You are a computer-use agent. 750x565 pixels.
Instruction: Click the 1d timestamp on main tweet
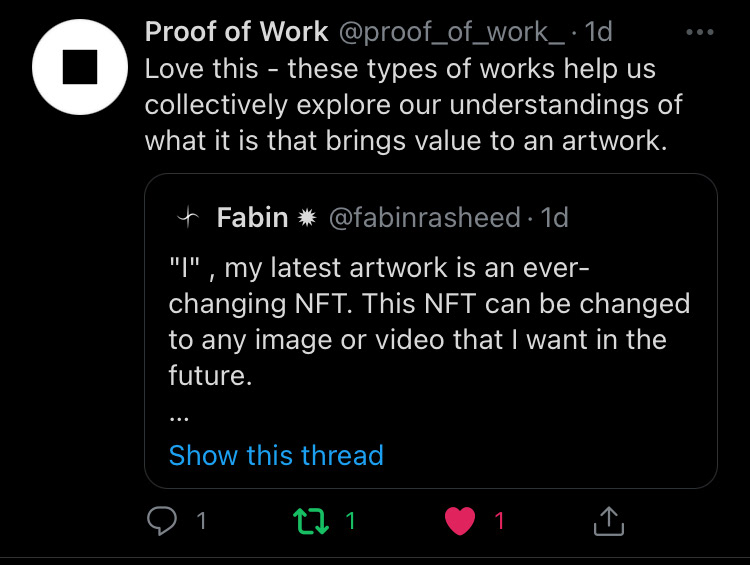tap(598, 32)
